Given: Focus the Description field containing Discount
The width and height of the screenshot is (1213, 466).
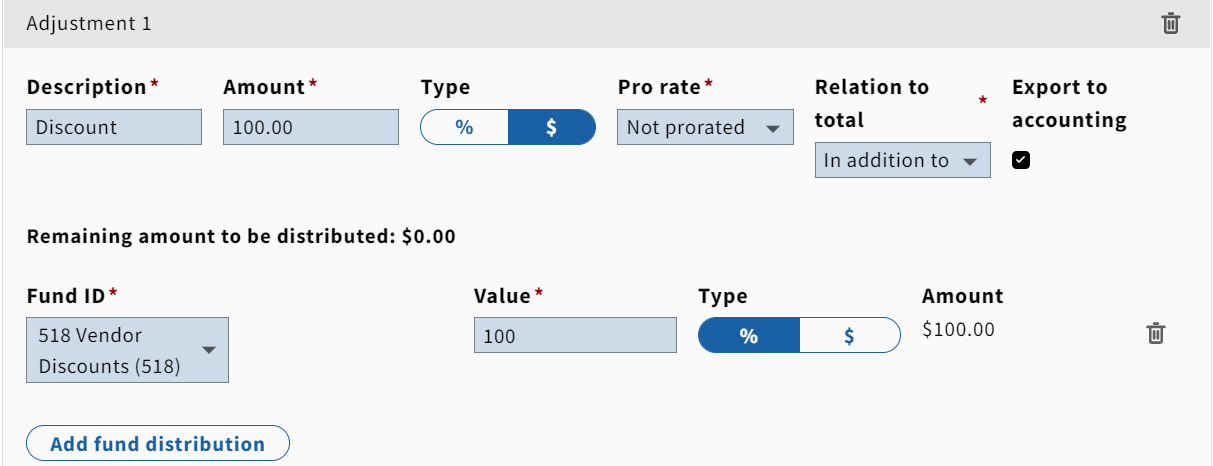Looking at the screenshot, I should click(114, 128).
